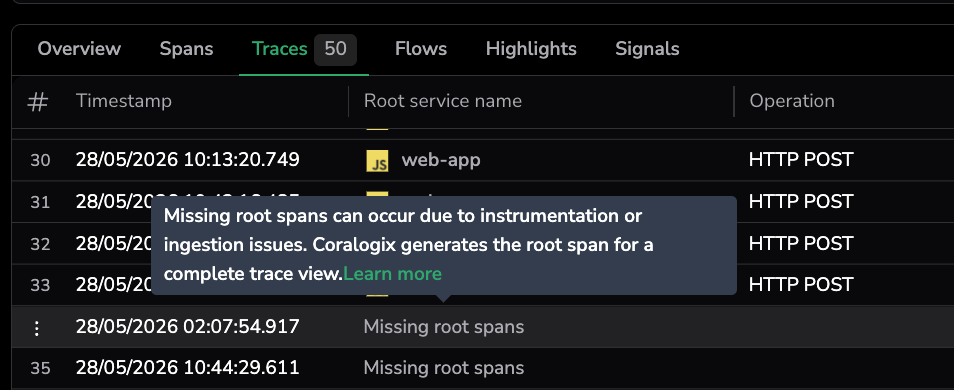Click Missing root spans in row 35
This screenshot has height=390, width=954.
[x=444, y=367]
